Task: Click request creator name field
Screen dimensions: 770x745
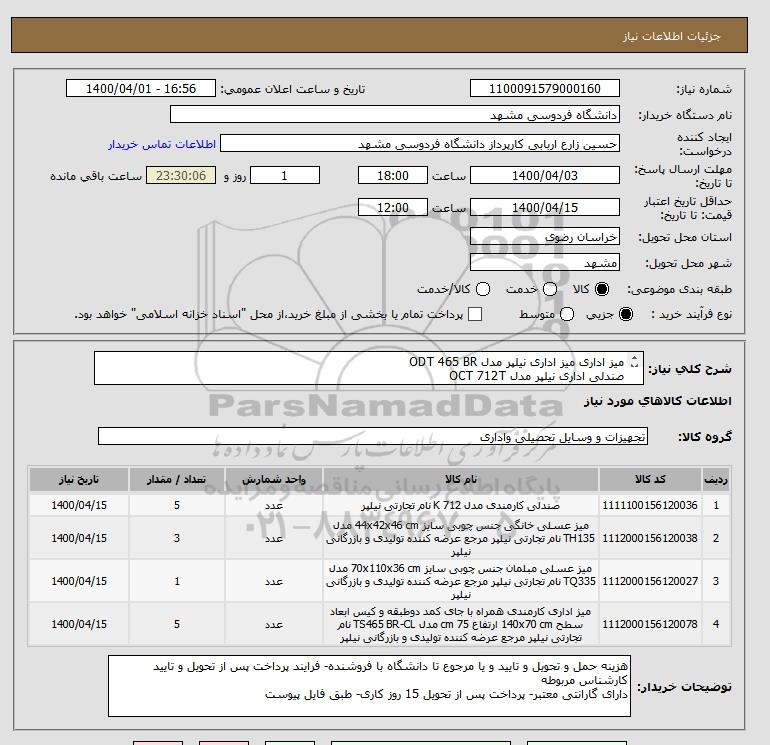Action: (x=420, y=143)
